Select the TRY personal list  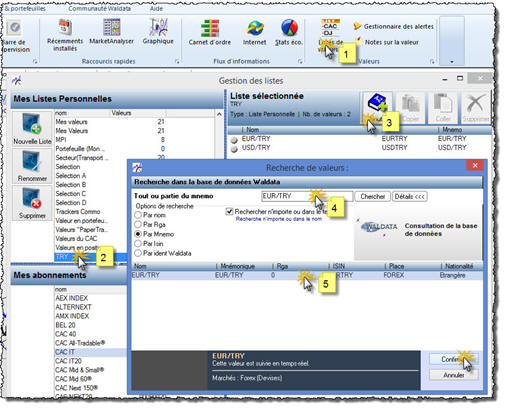[91, 257]
